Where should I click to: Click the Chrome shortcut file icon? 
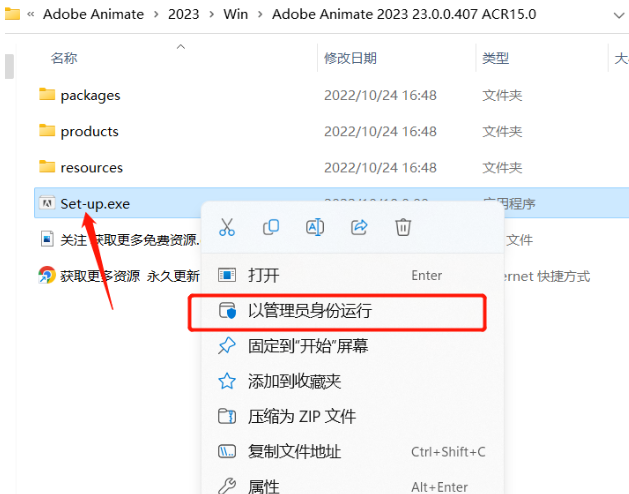[x=47, y=275]
